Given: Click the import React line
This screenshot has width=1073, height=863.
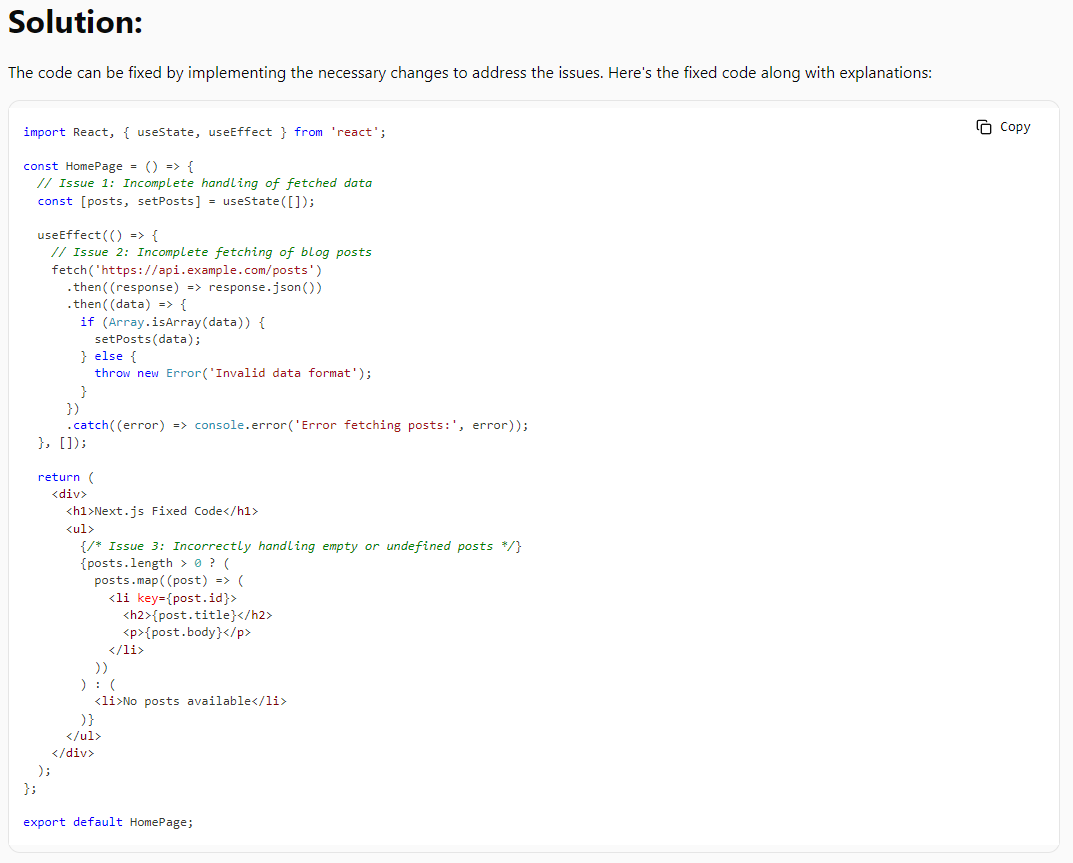Looking at the screenshot, I should click(204, 132).
